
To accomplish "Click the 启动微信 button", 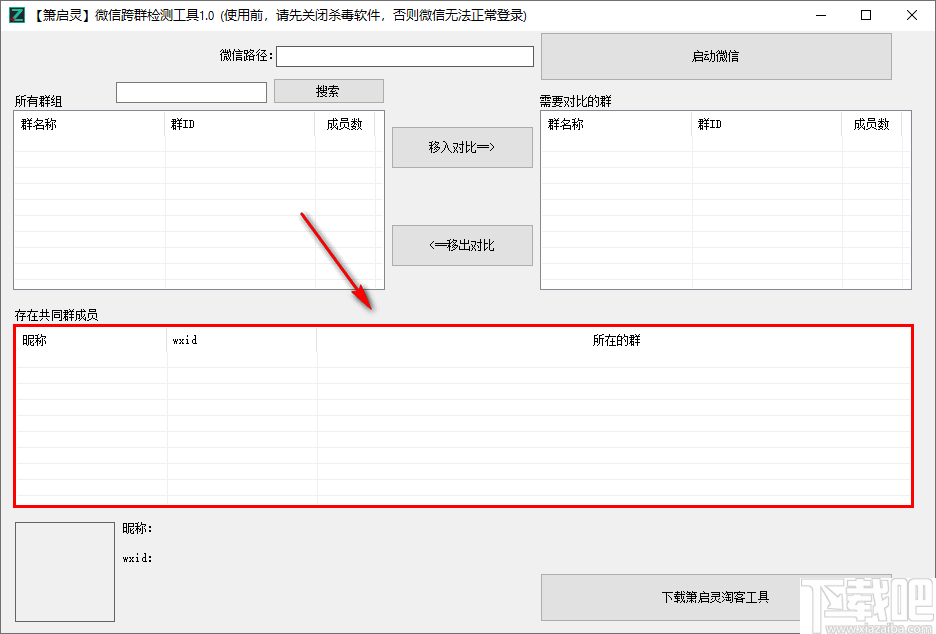I will pos(716,56).
